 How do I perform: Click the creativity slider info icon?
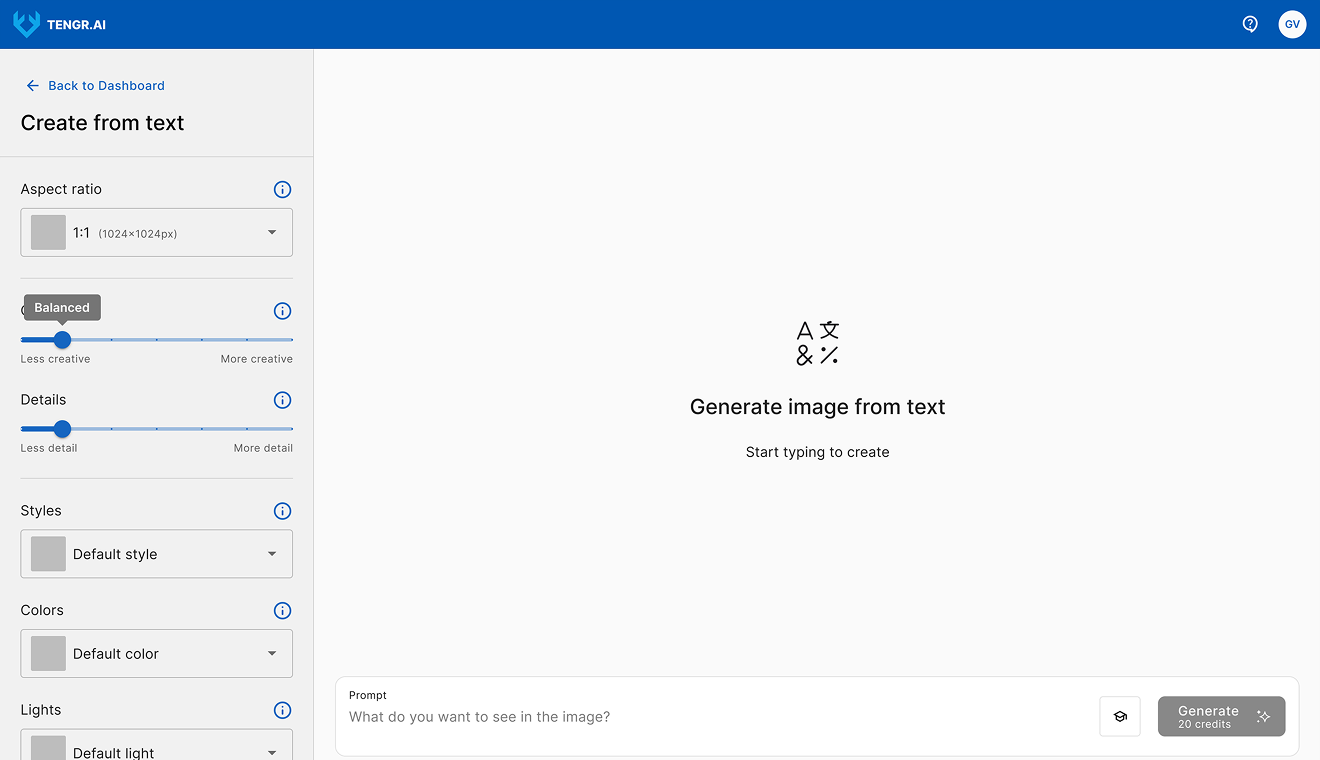282,310
